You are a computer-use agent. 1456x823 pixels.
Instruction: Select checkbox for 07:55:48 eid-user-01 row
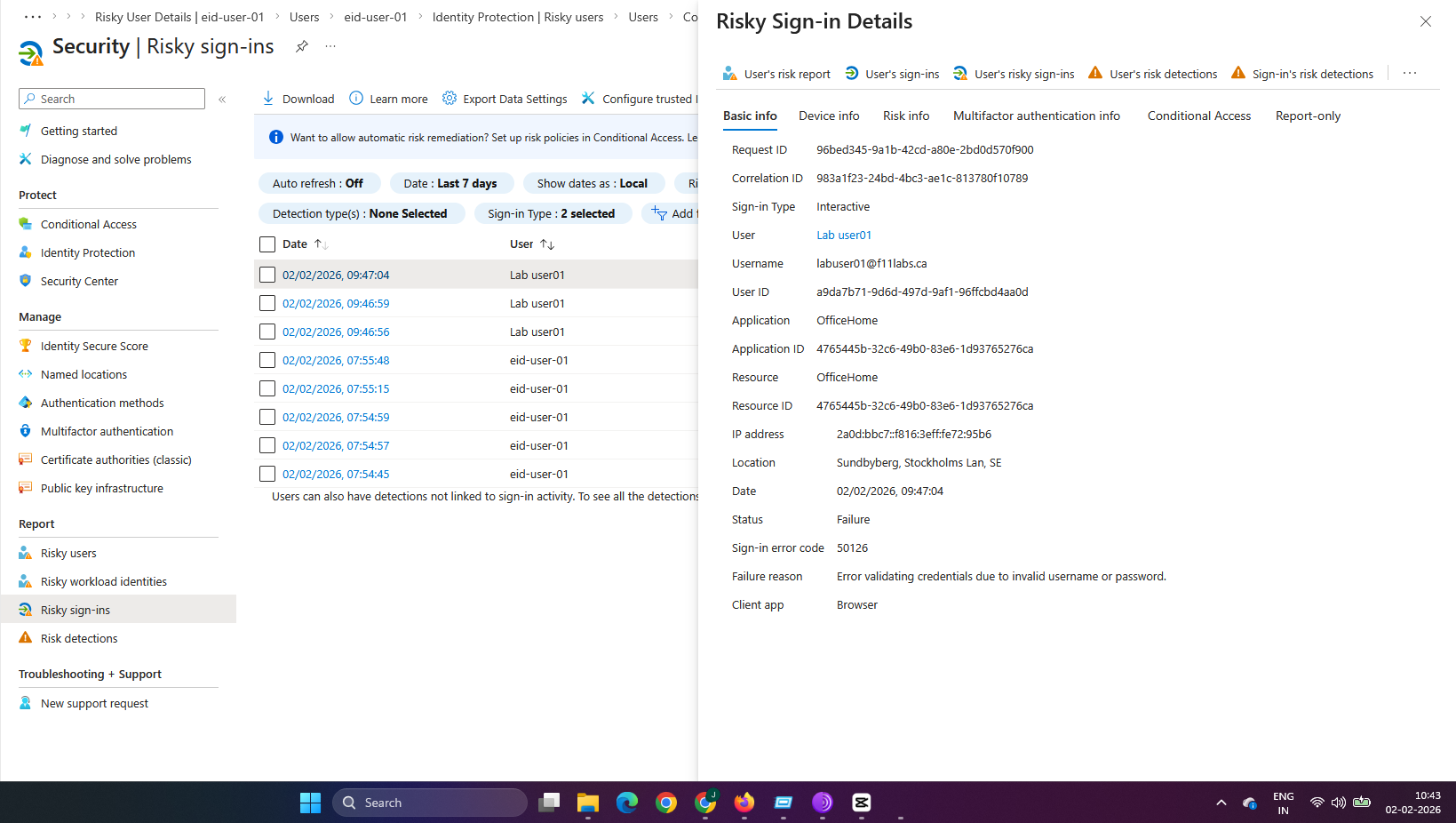pyautogui.click(x=267, y=360)
